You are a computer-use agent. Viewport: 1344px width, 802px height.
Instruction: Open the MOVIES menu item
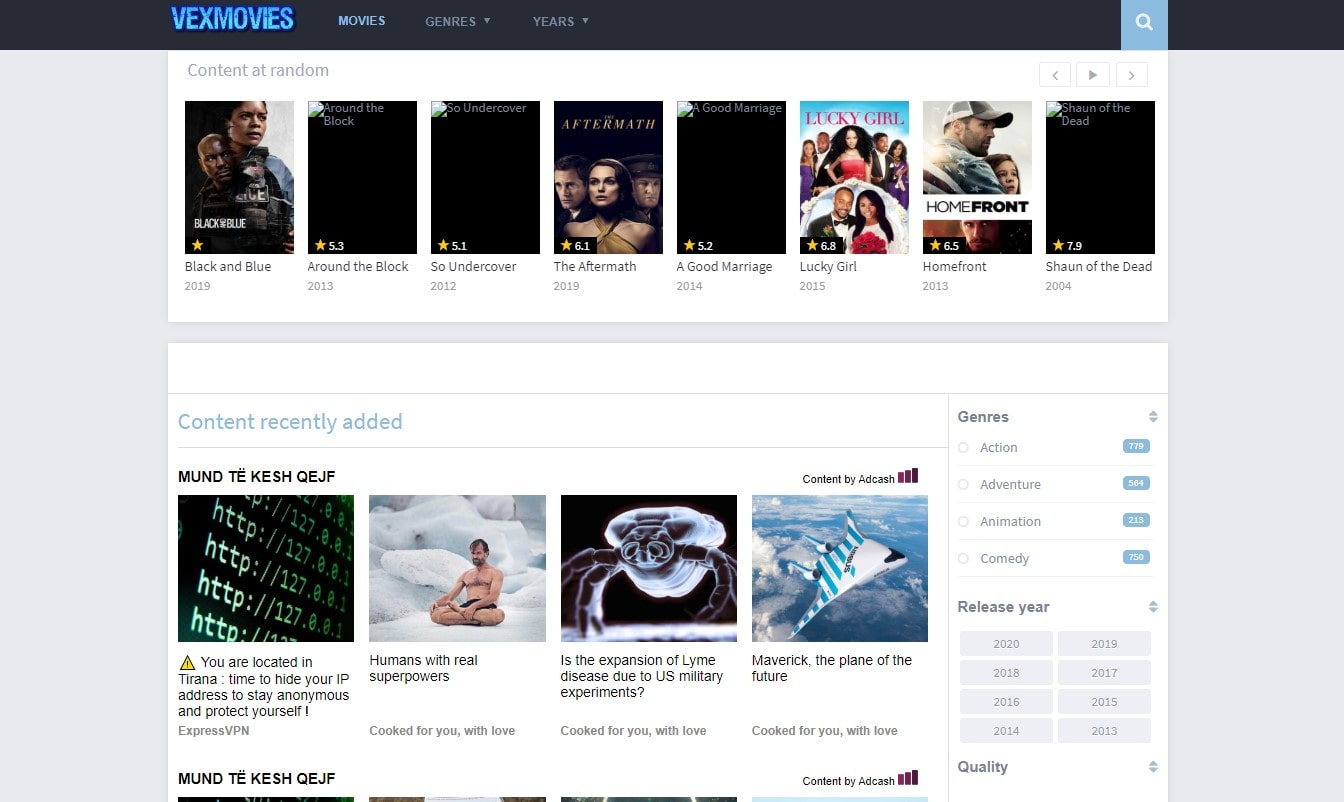(x=361, y=21)
